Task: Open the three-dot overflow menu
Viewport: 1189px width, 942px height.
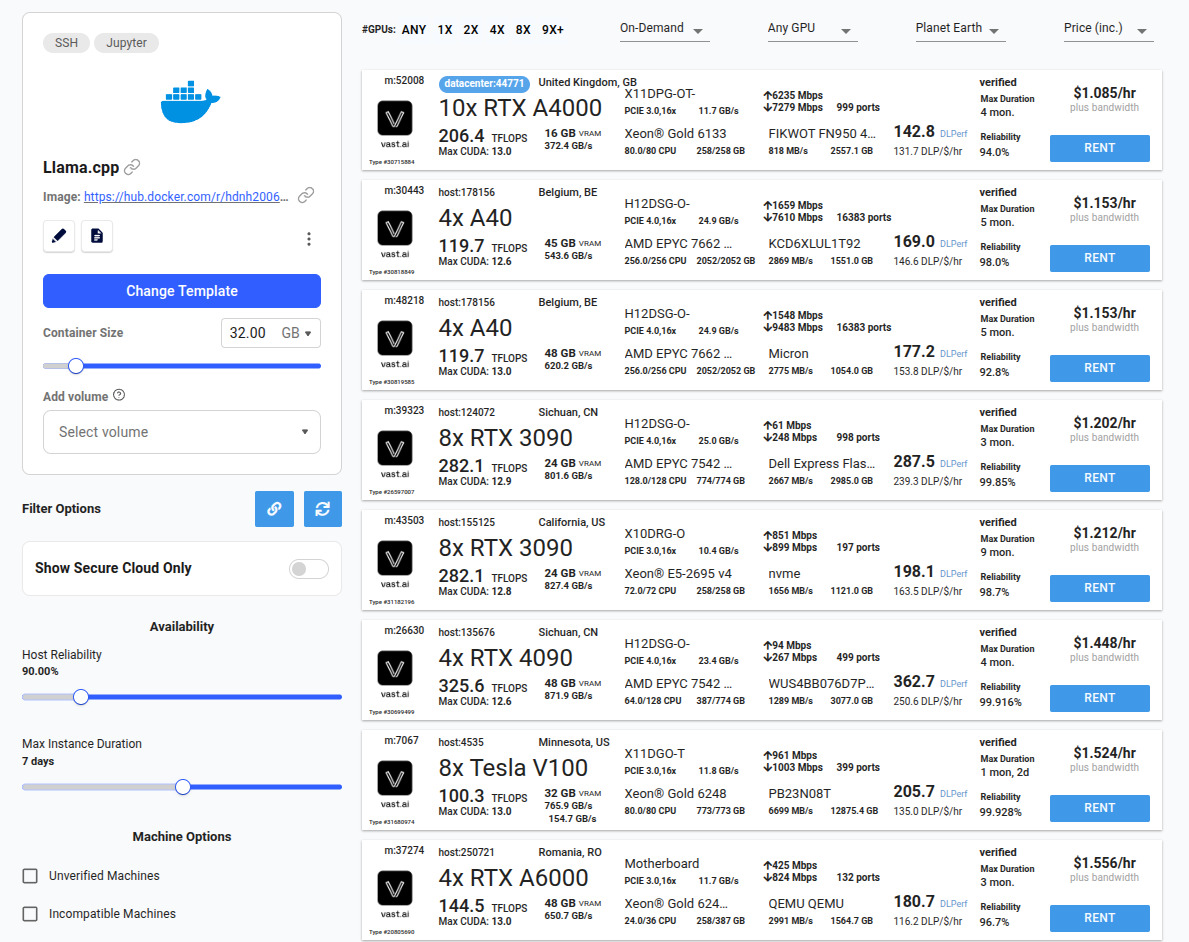Action: pos(309,239)
